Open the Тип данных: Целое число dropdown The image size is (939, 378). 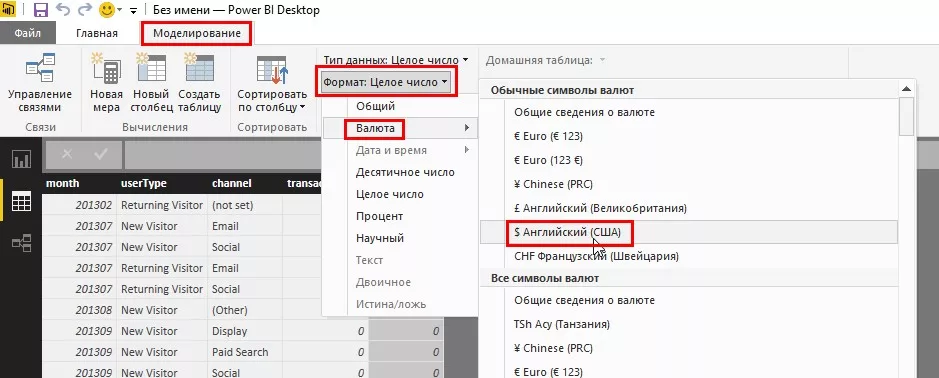(x=396, y=60)
